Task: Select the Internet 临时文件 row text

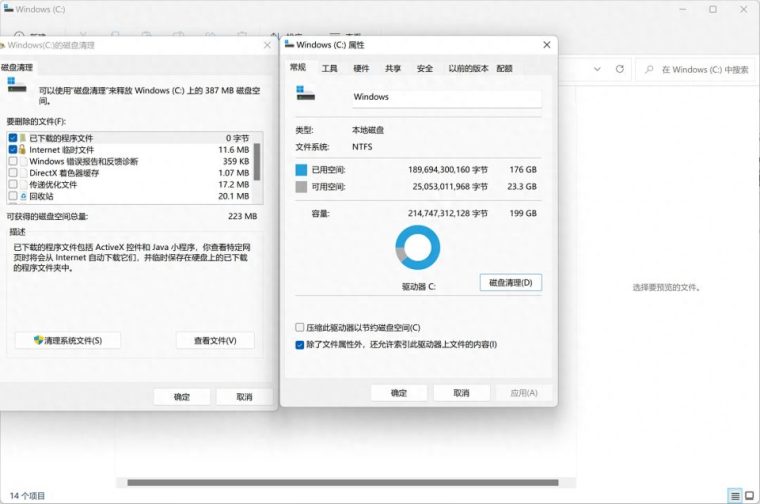Action: click(x=61, y=150)
